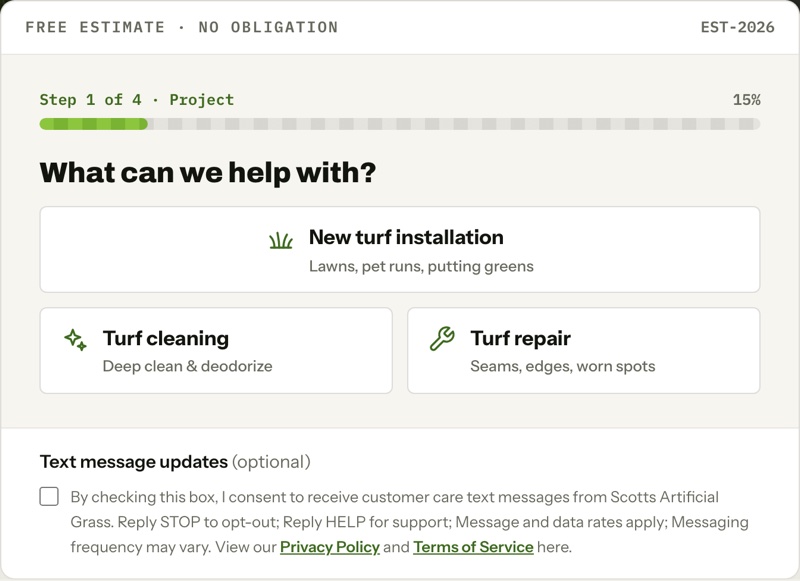Click the consent paragraph starting By checking this box
Viewport: 800px width, 581px height.
click(410, 522)
